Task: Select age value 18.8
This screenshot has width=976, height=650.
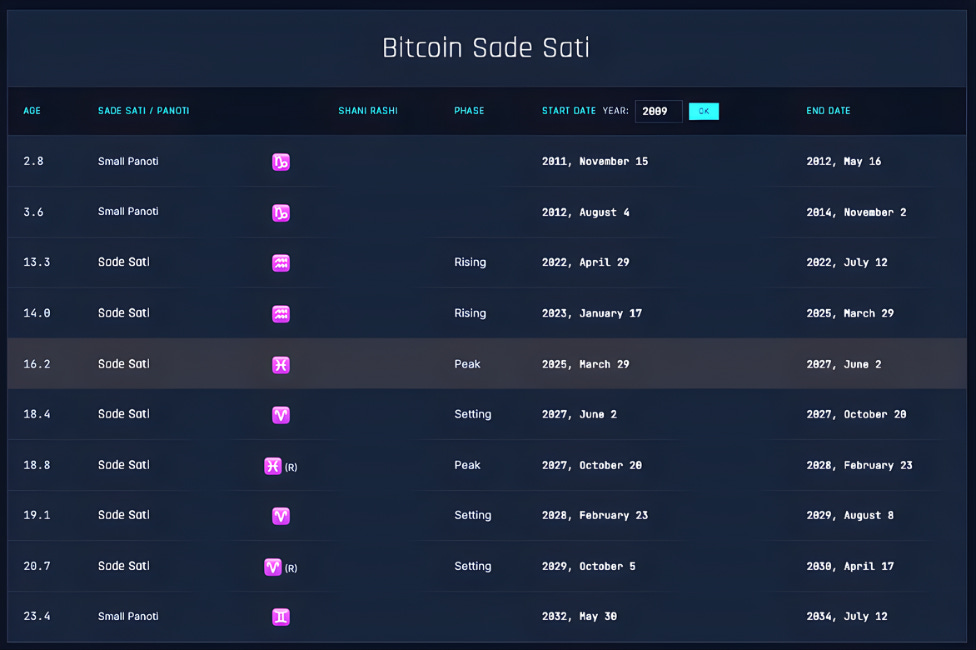Action: [x=37, y=465]
